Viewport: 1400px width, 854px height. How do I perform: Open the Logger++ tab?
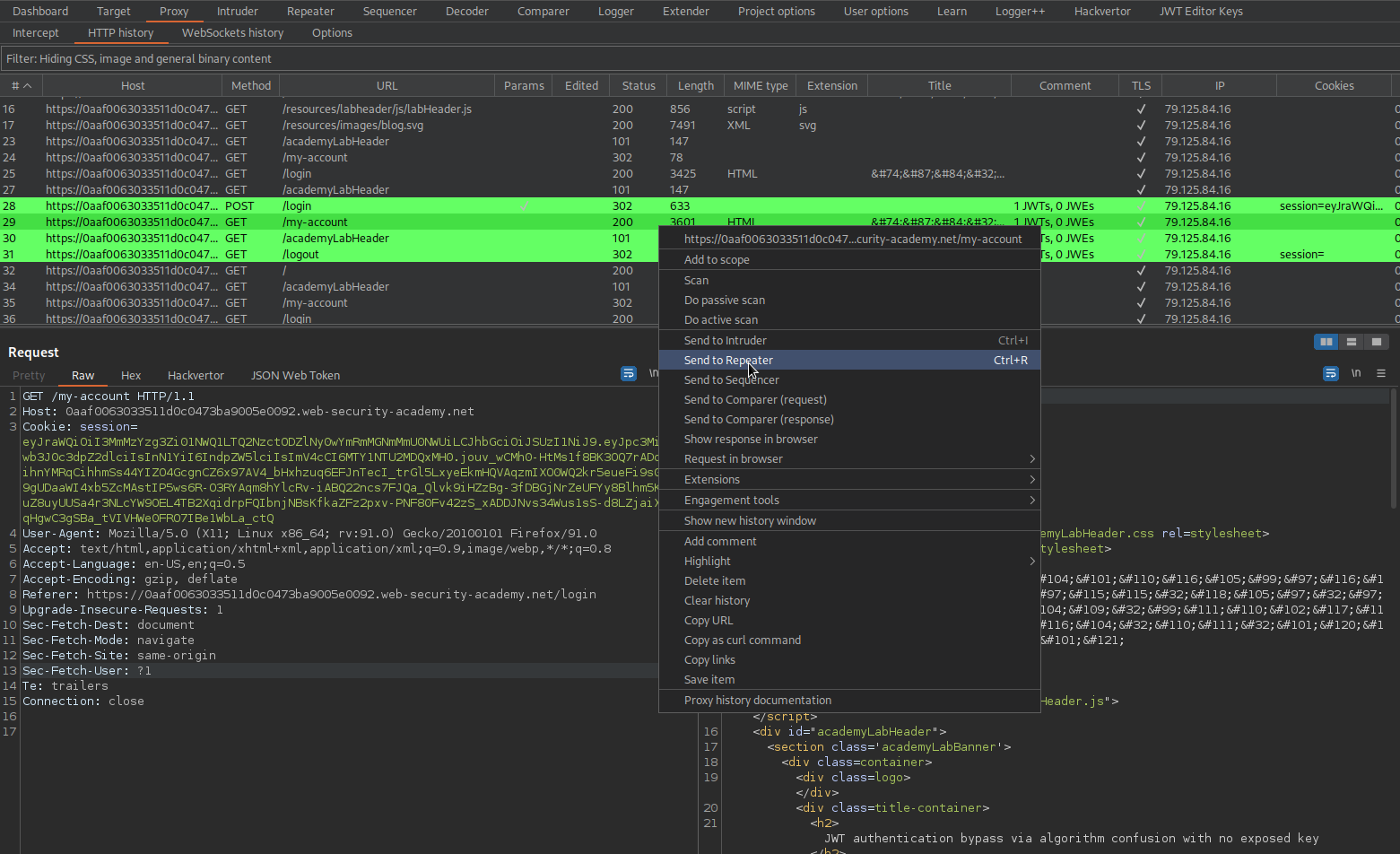(x=1020, y=12)
